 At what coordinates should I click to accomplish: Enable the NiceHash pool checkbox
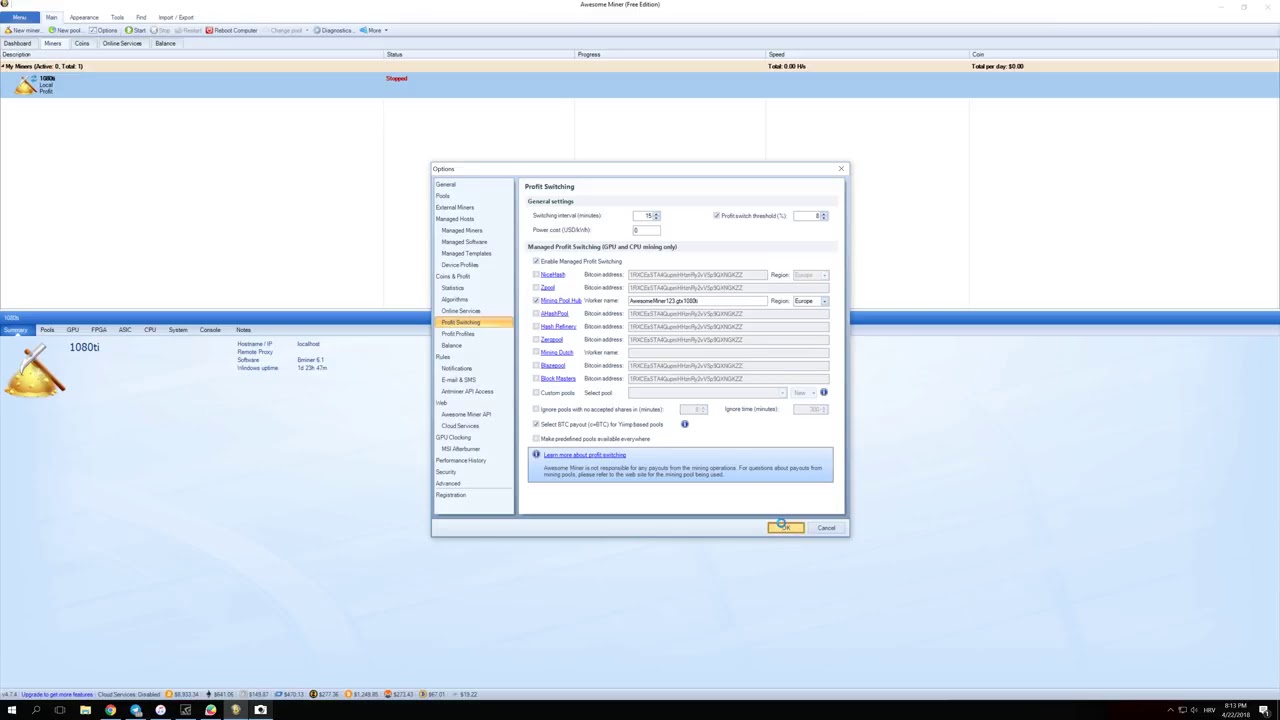tap(536, 275)
